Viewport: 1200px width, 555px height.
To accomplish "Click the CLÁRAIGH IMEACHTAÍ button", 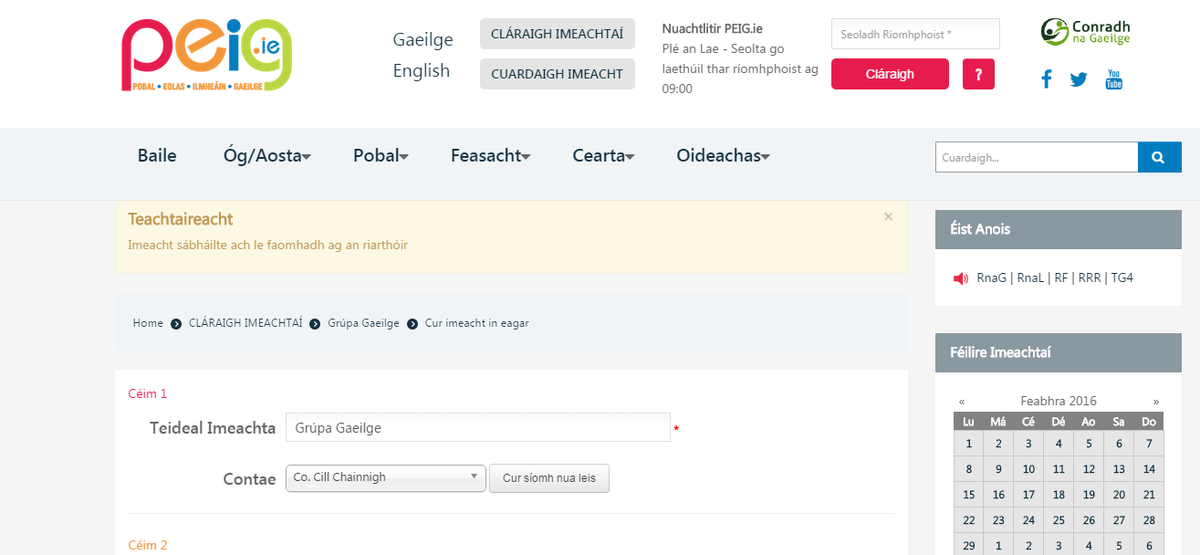I will click(x=558, y=33).
